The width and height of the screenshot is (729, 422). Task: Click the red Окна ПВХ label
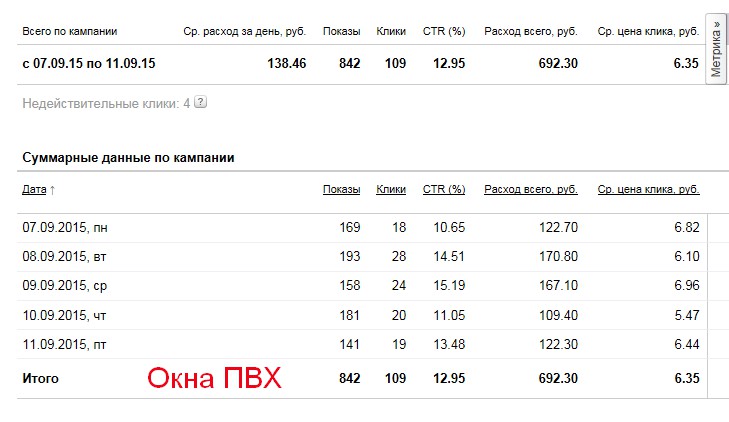(215, 379)
